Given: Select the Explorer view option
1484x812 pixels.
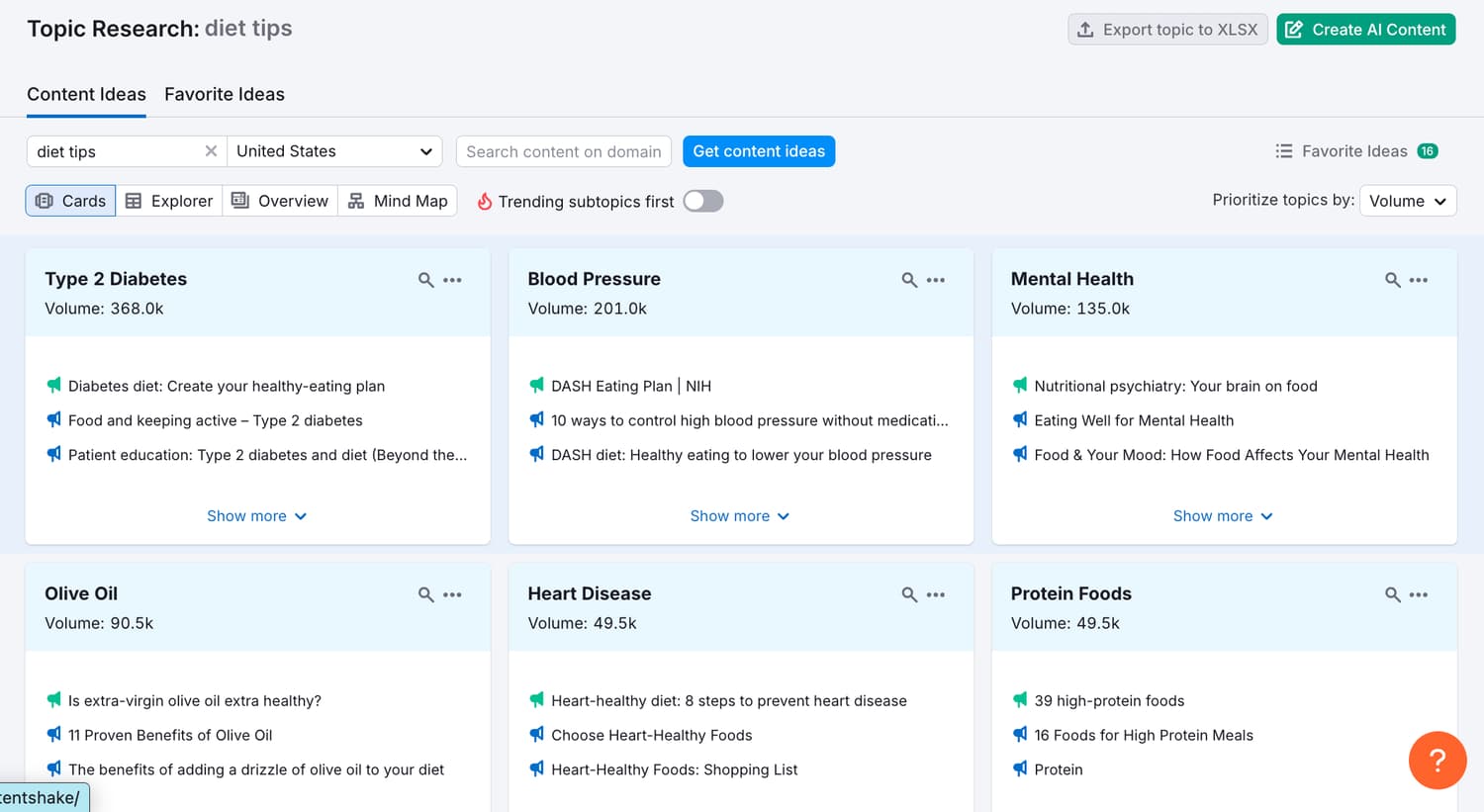Looking at the screenshot, I should click(169, 201).
